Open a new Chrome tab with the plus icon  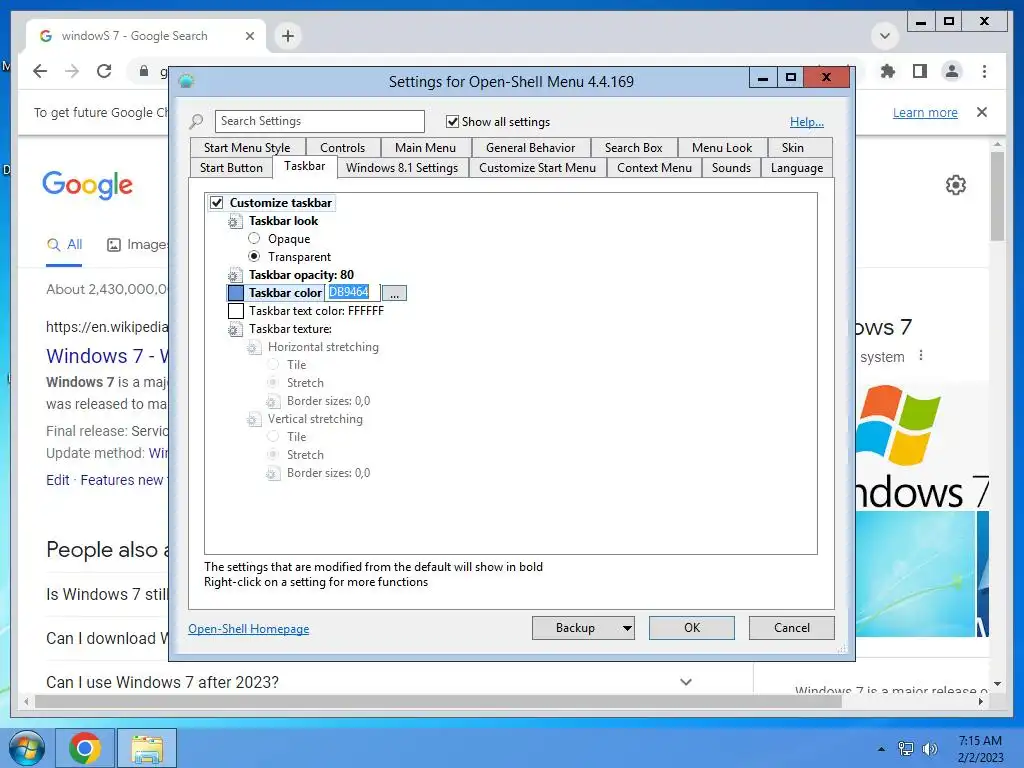(x=288, y=36)
